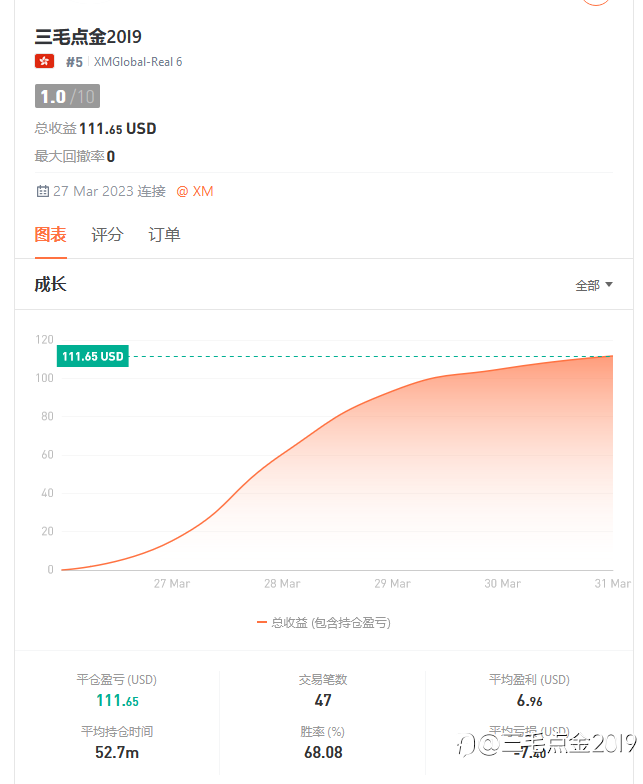Screen dimensions: 643x784
Task: Click the green 111.65 USD chart label
Action: (x=93, y=356)
